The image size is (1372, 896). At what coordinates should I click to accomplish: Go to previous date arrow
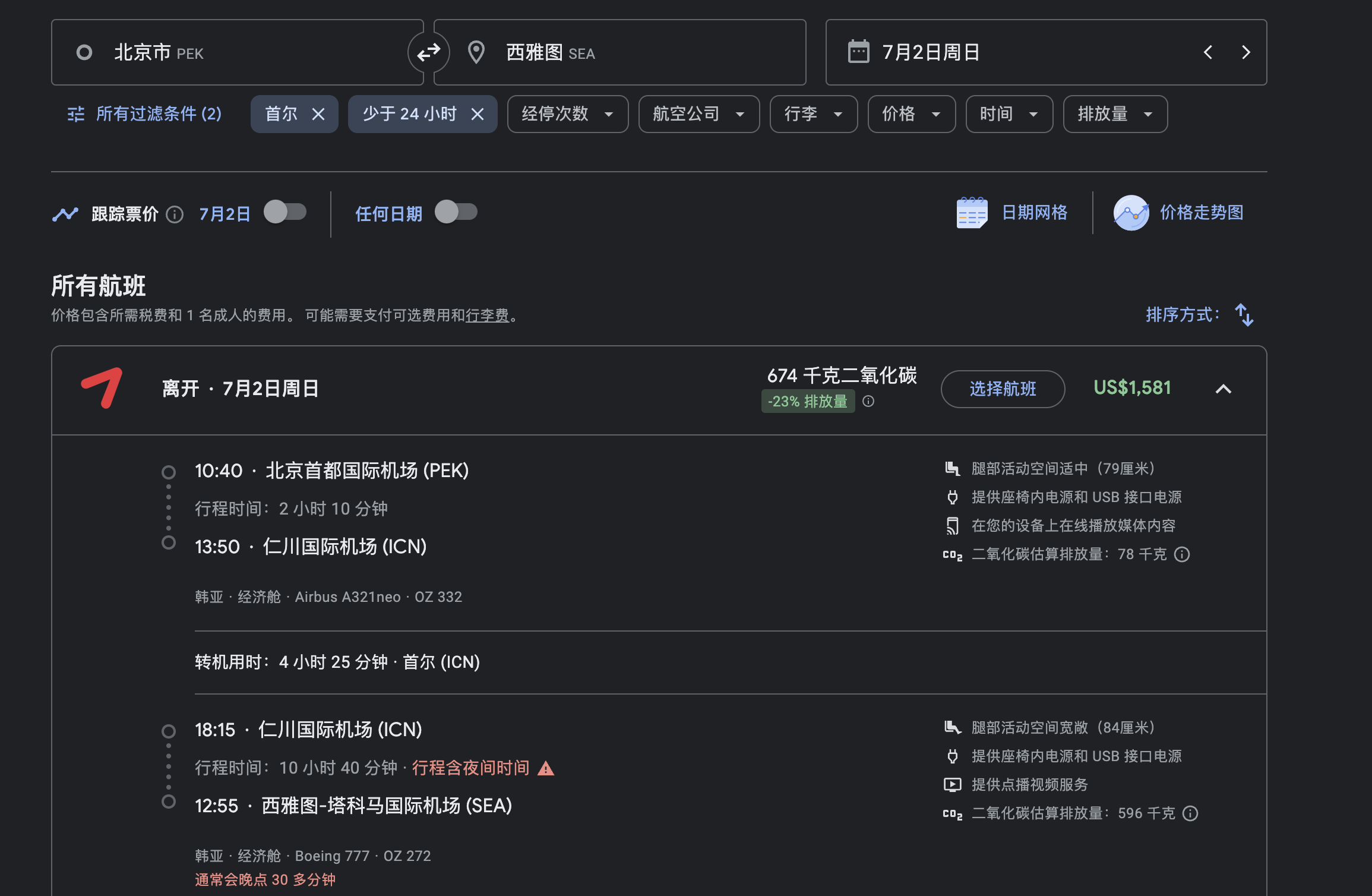click(x=1207, y=52)
